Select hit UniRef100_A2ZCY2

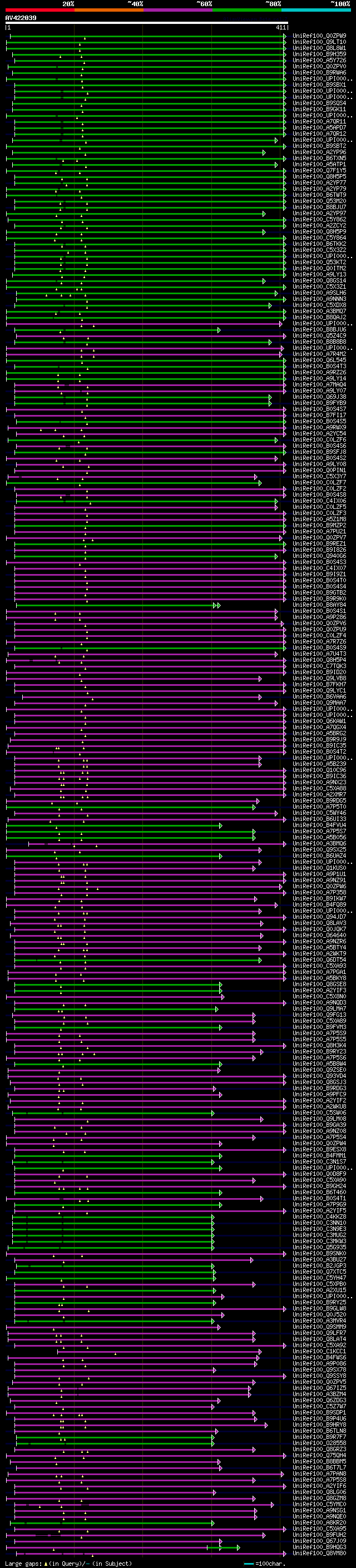319,226
